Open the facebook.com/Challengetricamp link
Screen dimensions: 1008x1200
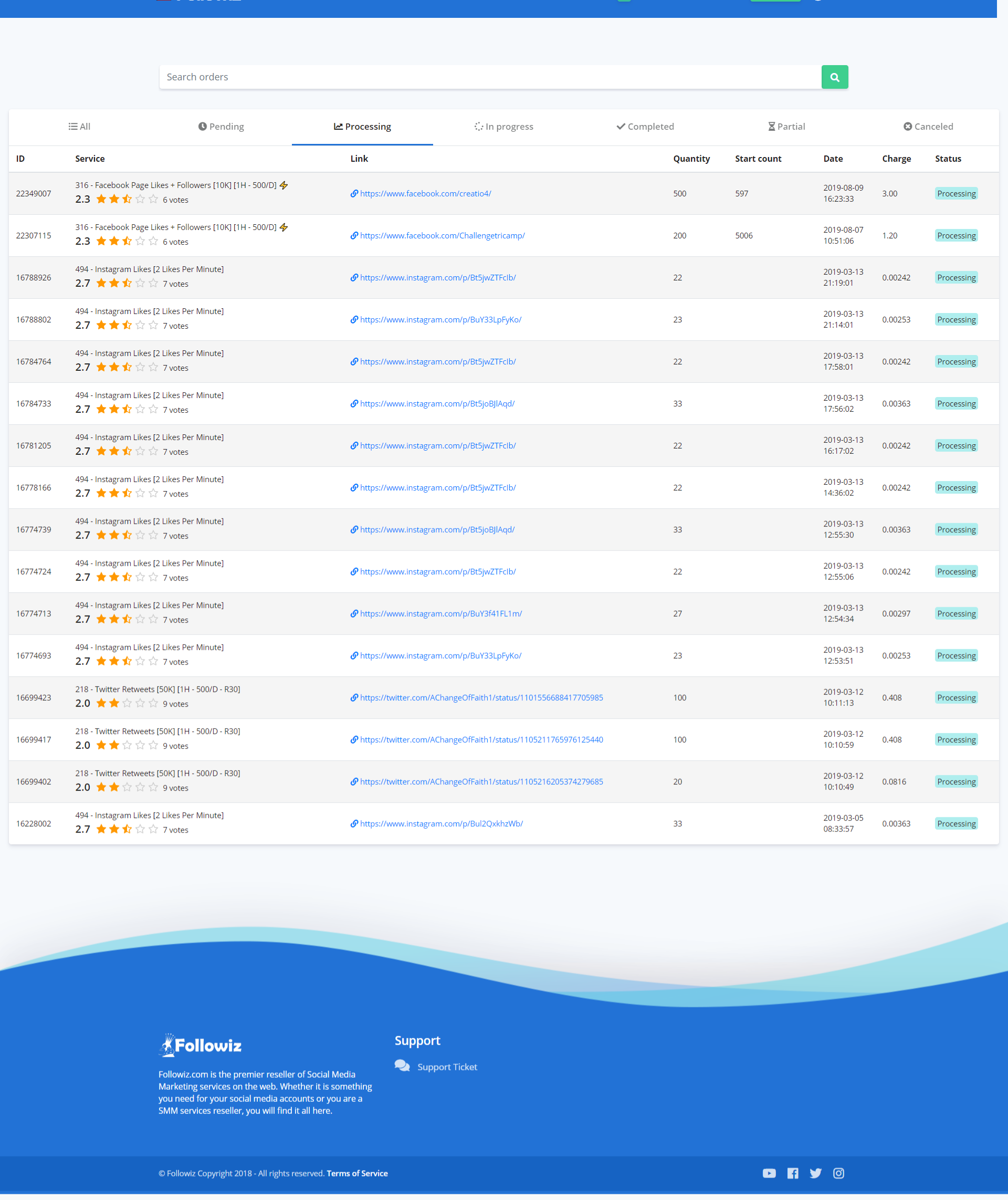tap(442, 236)
